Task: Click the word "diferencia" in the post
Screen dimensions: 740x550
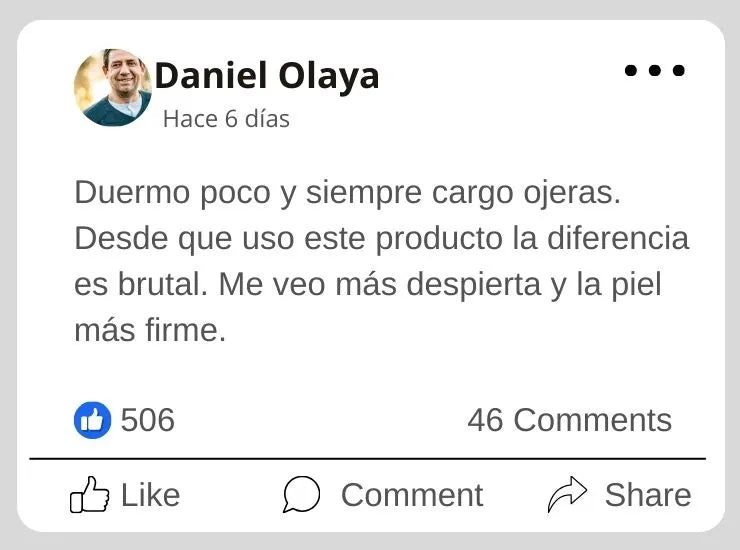Action: pyautogui.click(x=620, y=239)
